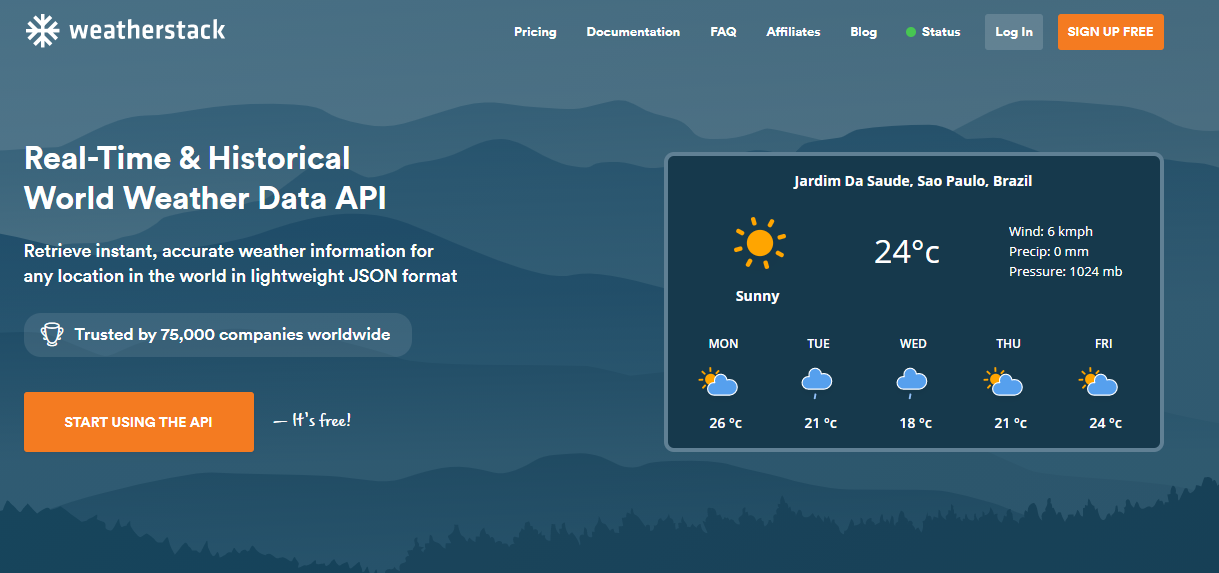The width and height of the screenshot is (1219, 573).
Task: Click the Jardim Da Saude location title
Action: point(913,181)
